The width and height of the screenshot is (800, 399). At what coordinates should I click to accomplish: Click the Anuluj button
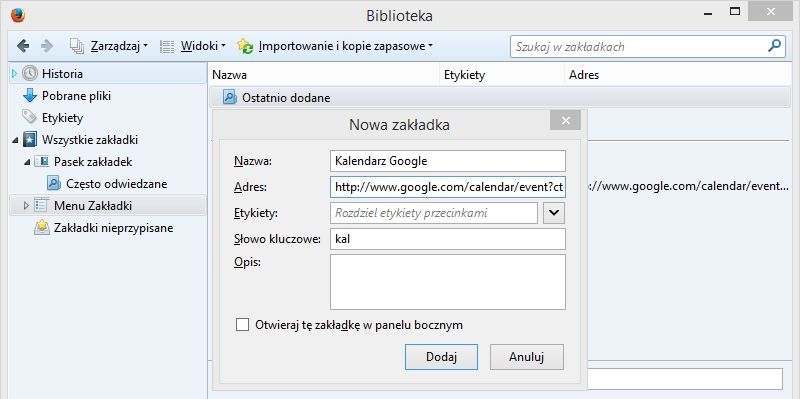[x=527, y=357]
